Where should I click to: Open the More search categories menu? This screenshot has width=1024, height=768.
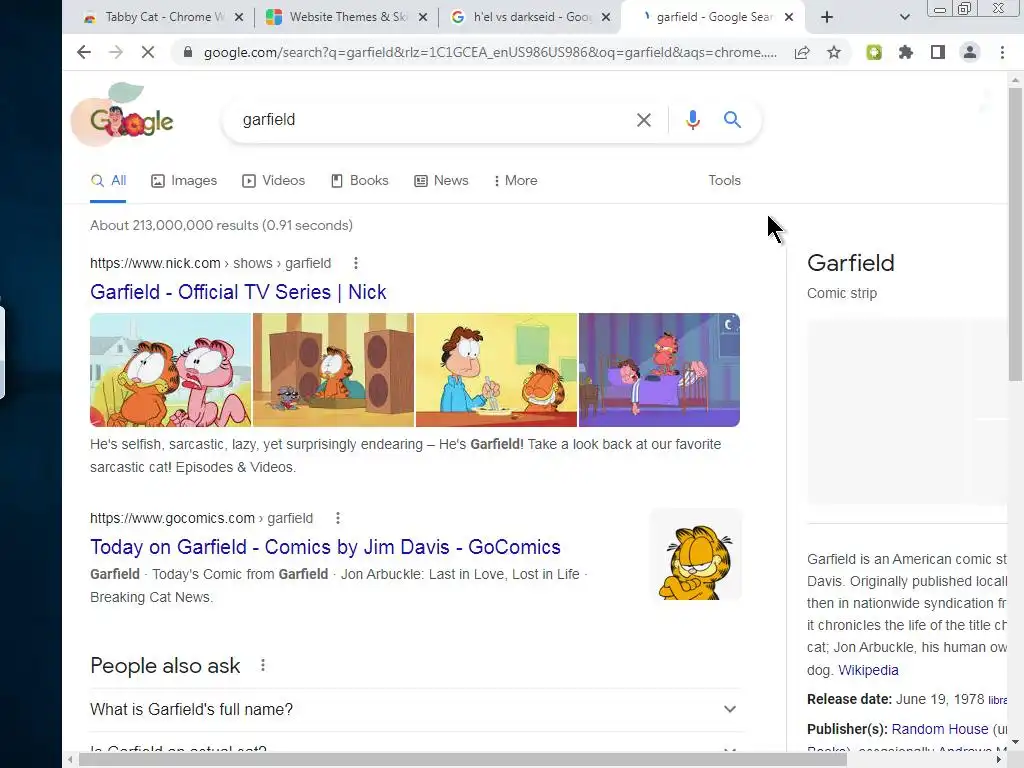pyautogui.click(x=516, y=181)
